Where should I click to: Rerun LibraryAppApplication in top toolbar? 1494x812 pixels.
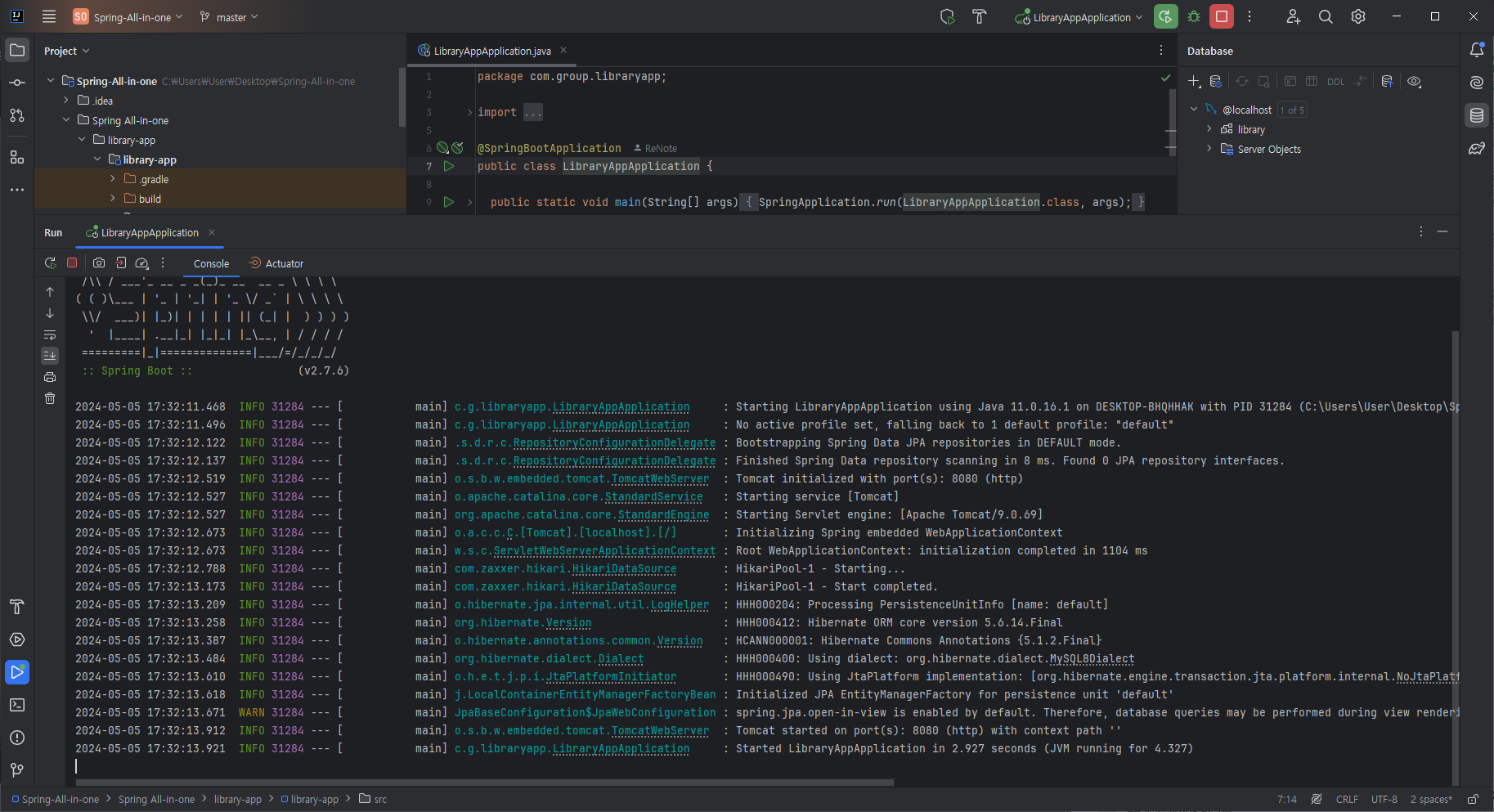[1166, 16]
